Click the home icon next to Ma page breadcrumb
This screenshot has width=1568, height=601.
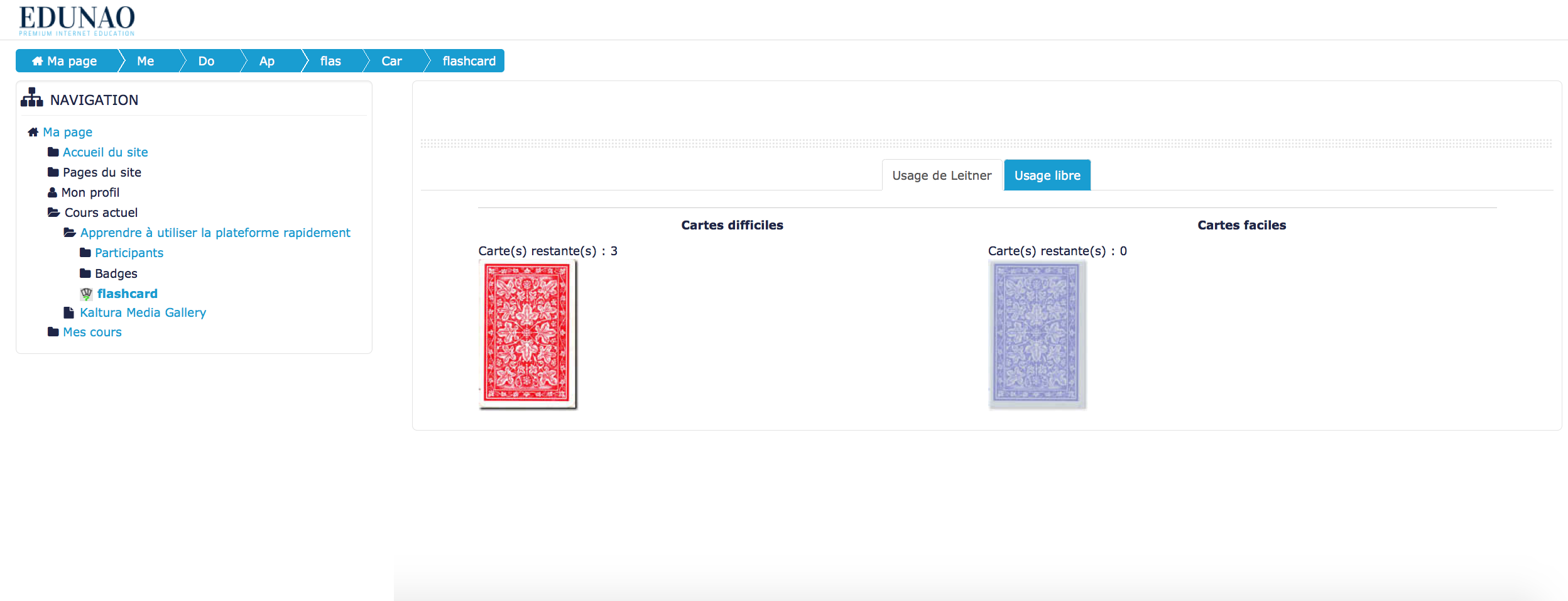pos(38,61)
